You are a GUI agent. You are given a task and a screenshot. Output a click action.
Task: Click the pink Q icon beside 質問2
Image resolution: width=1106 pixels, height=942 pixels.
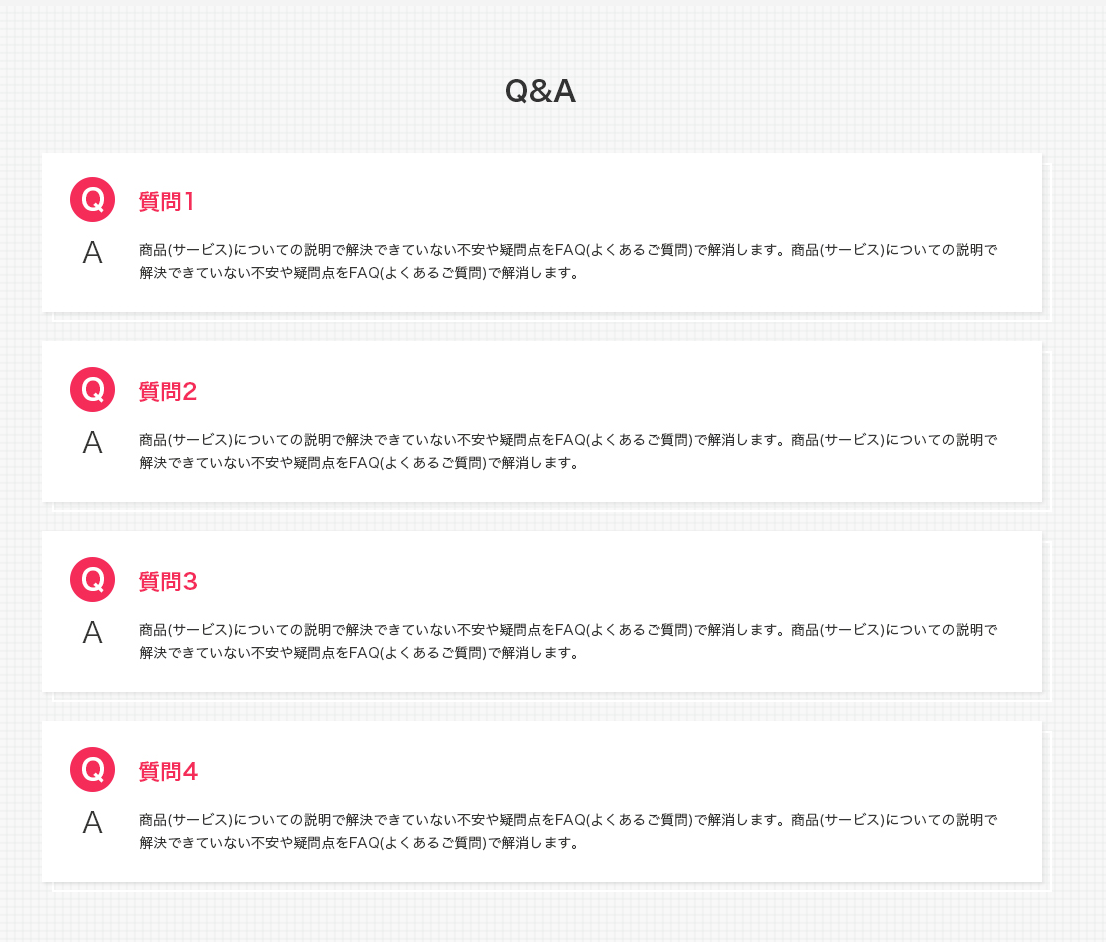tap(92, 390)
